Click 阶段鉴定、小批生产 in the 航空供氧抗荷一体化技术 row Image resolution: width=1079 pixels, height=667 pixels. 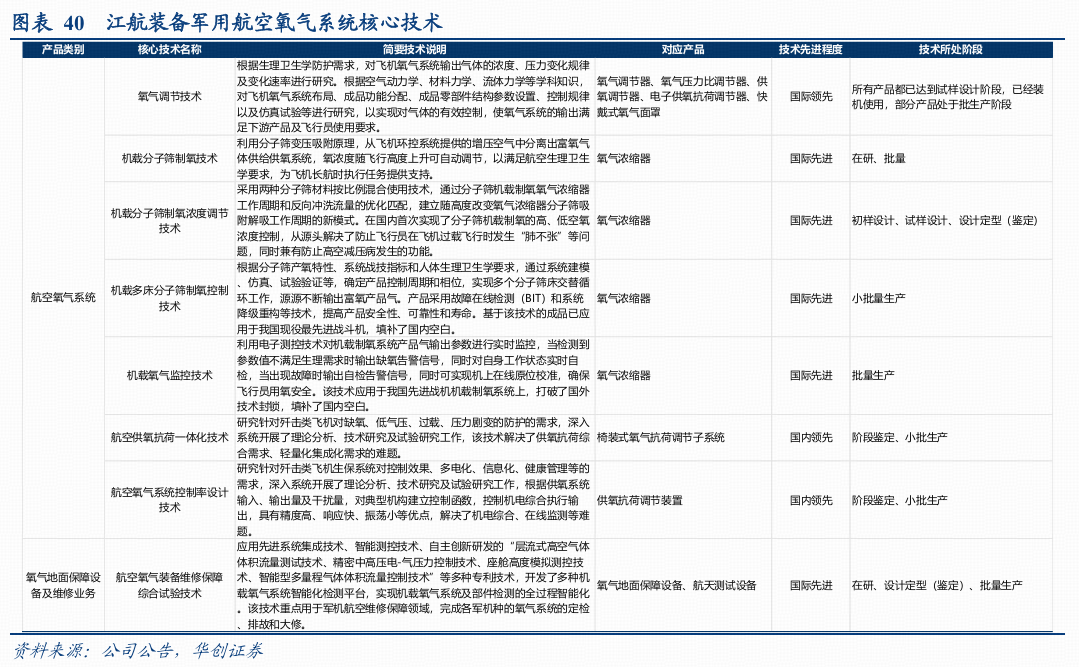[899, 437]
